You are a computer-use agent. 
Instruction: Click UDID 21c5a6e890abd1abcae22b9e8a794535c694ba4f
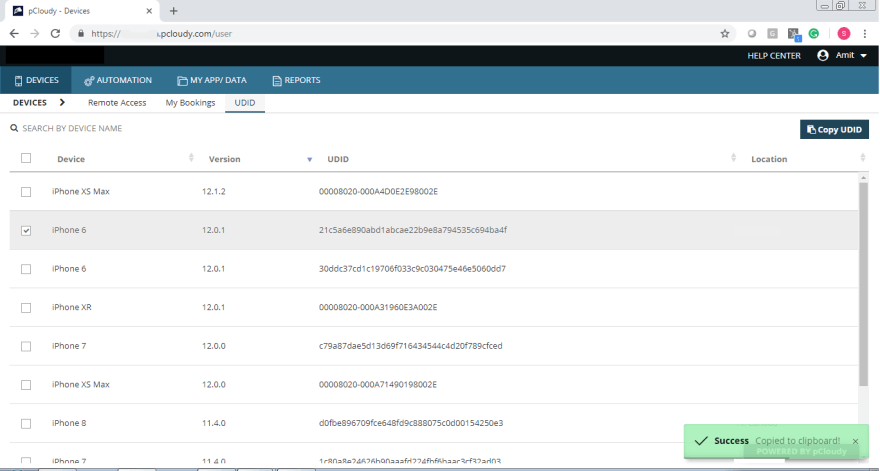413,230
